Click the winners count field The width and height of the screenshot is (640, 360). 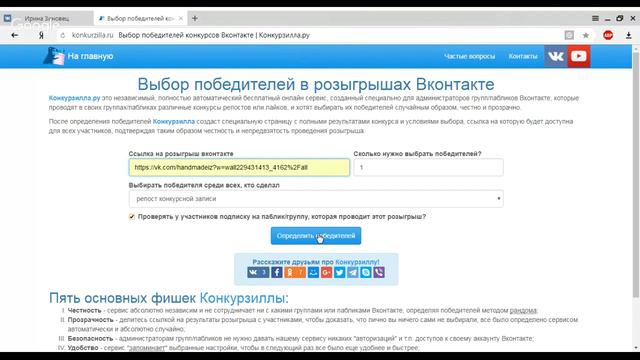tap(428, 167)
